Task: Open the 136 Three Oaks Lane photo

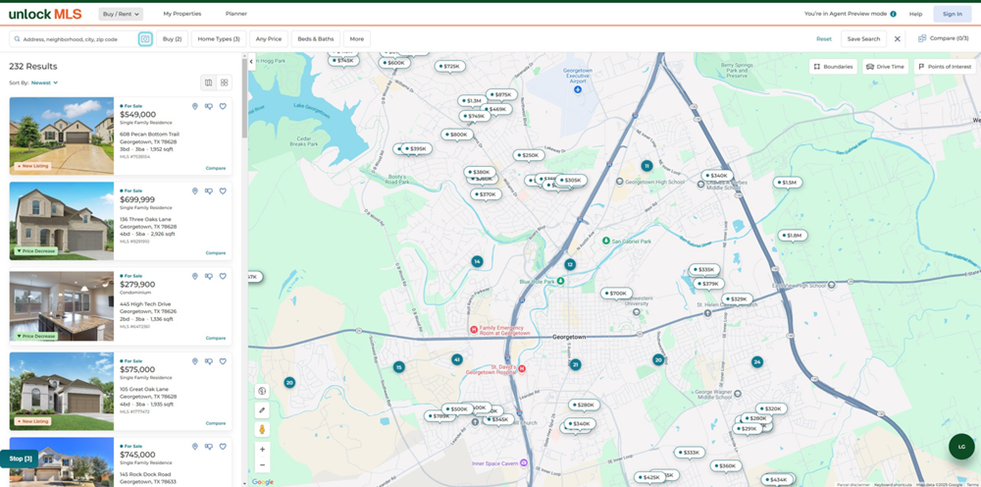Action: tap(61, 221)
